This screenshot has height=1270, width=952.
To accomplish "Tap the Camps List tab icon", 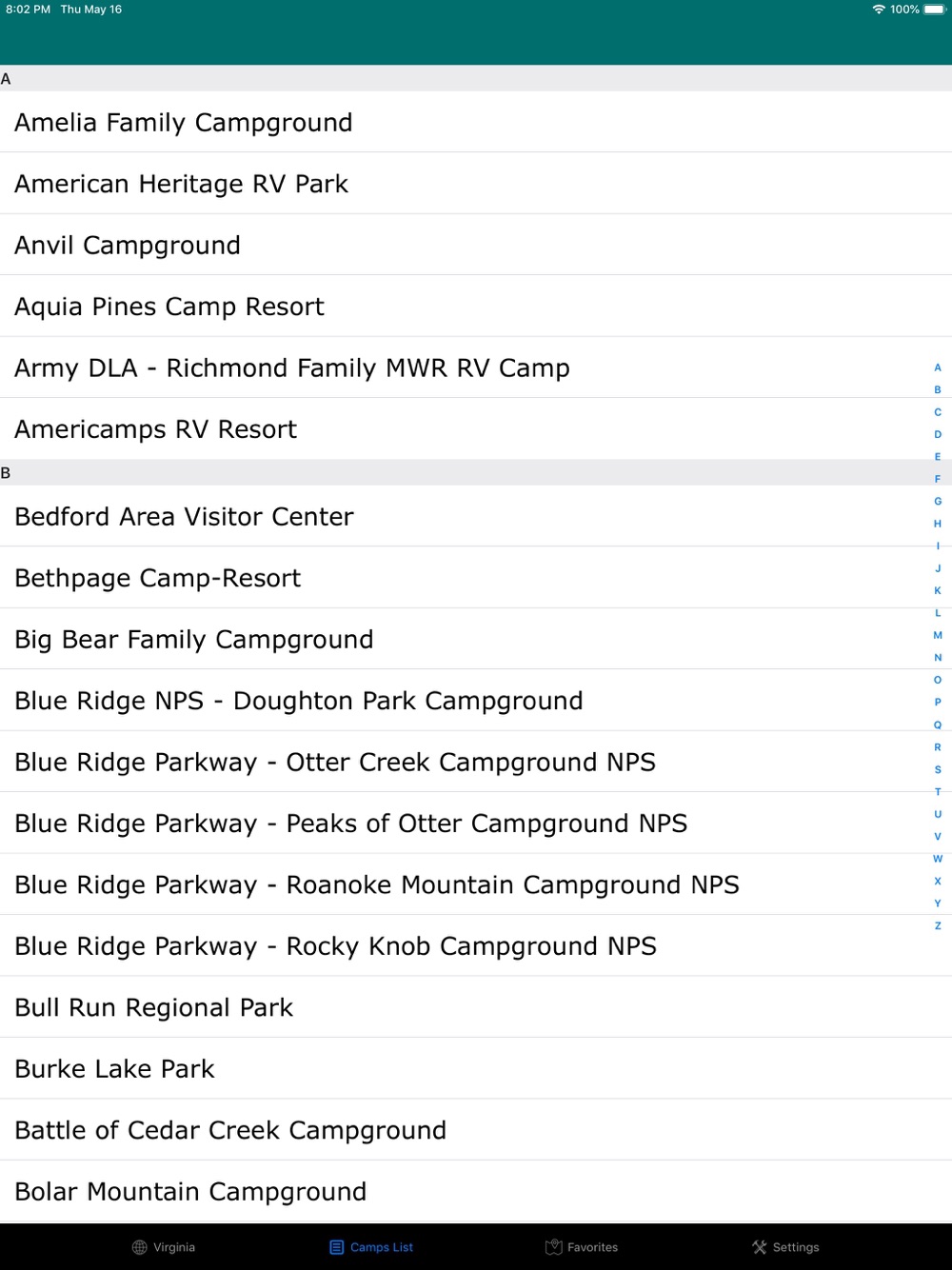I will 336,1247.
